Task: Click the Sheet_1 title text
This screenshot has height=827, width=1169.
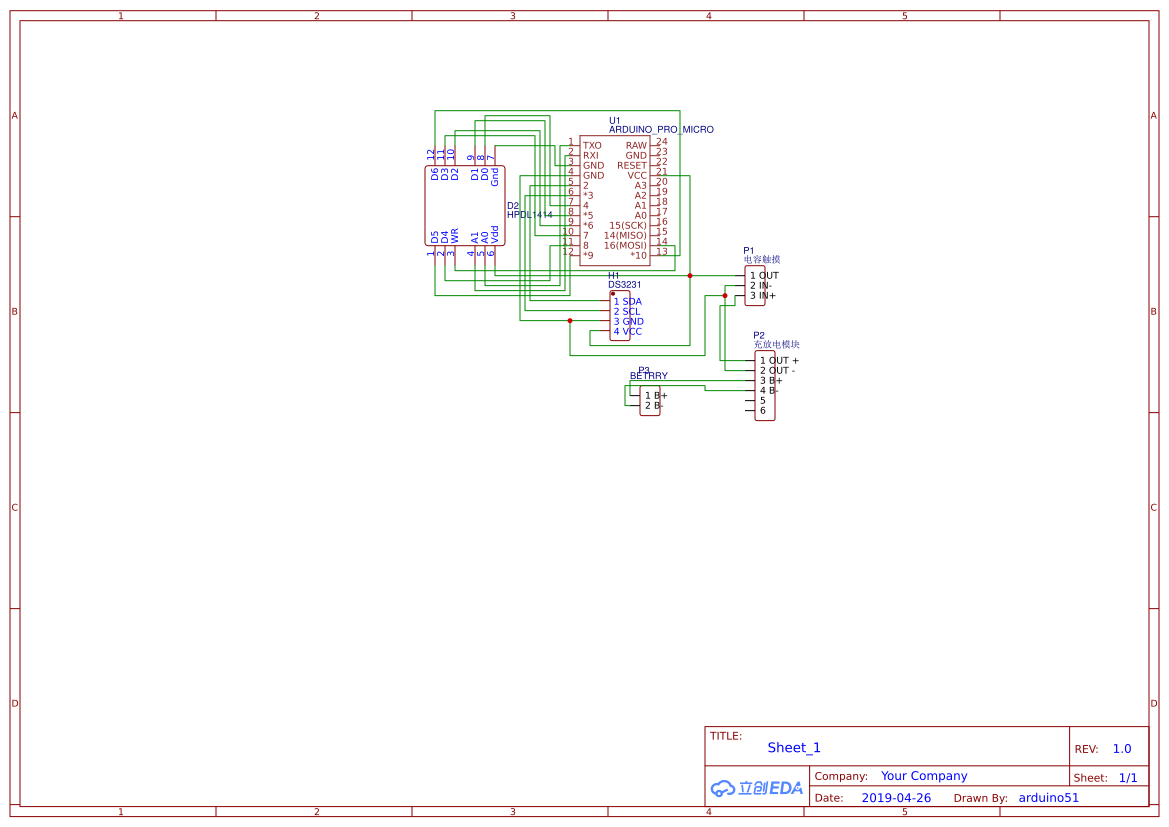Action: pyautogui.click(x=794, y=747)
